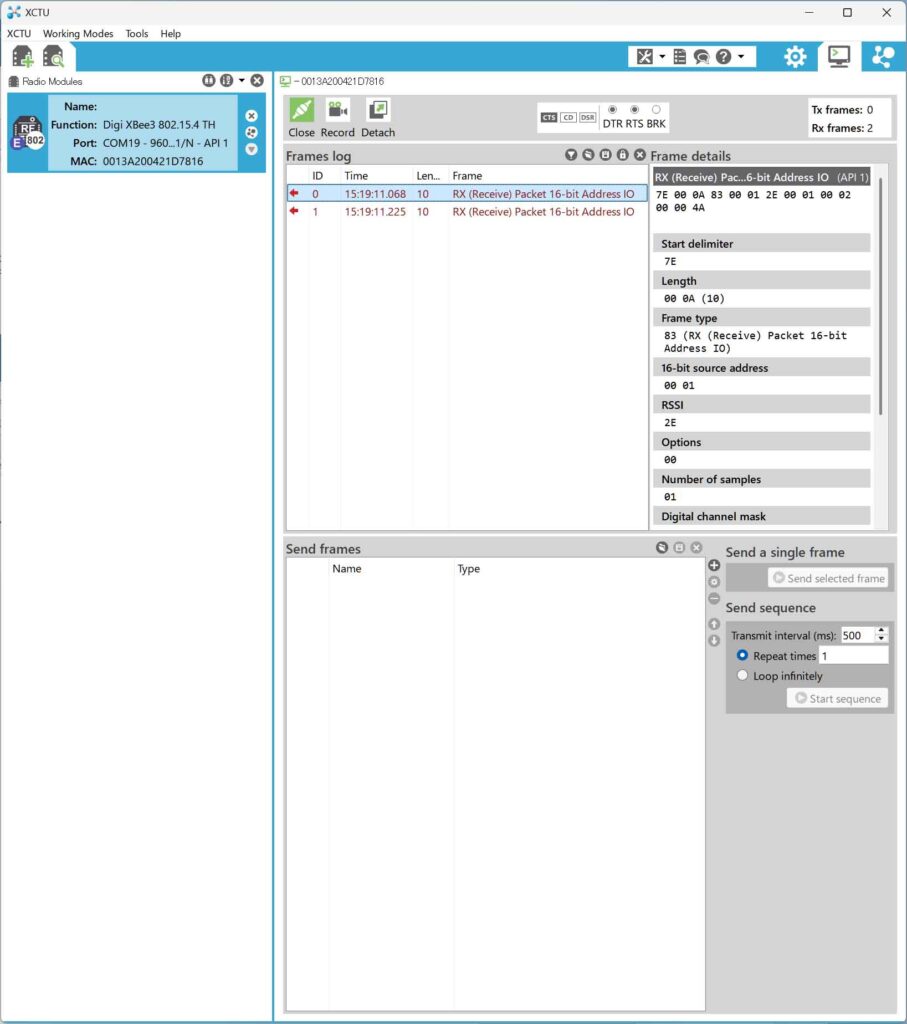
Task: Click the move frame up arrow icon
Action: click(714, 624)
